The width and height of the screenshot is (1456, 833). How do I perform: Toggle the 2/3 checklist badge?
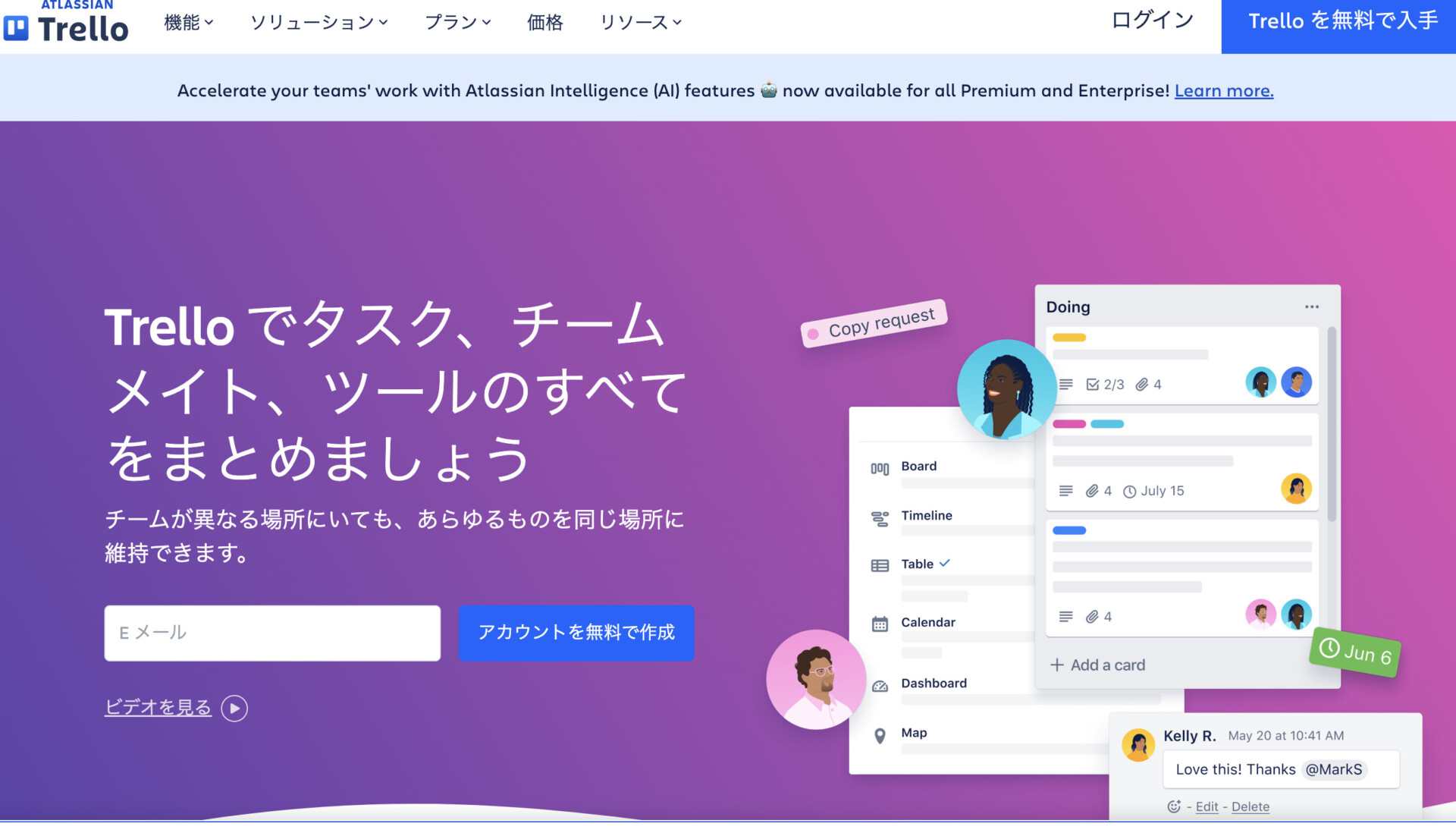(x=1105, y=385)
